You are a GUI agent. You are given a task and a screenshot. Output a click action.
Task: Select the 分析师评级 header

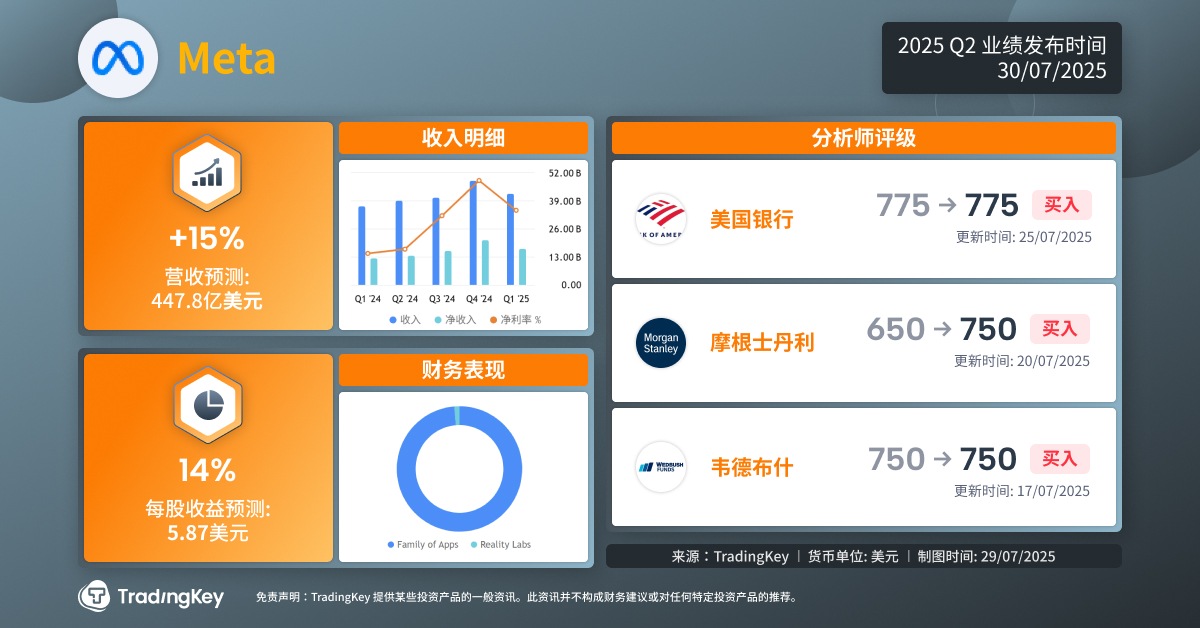pyautogui.click(x=863, y=138)
